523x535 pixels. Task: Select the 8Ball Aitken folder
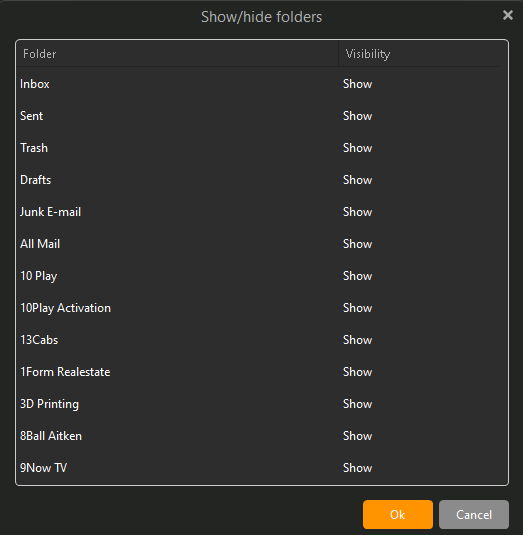(51, 436)
